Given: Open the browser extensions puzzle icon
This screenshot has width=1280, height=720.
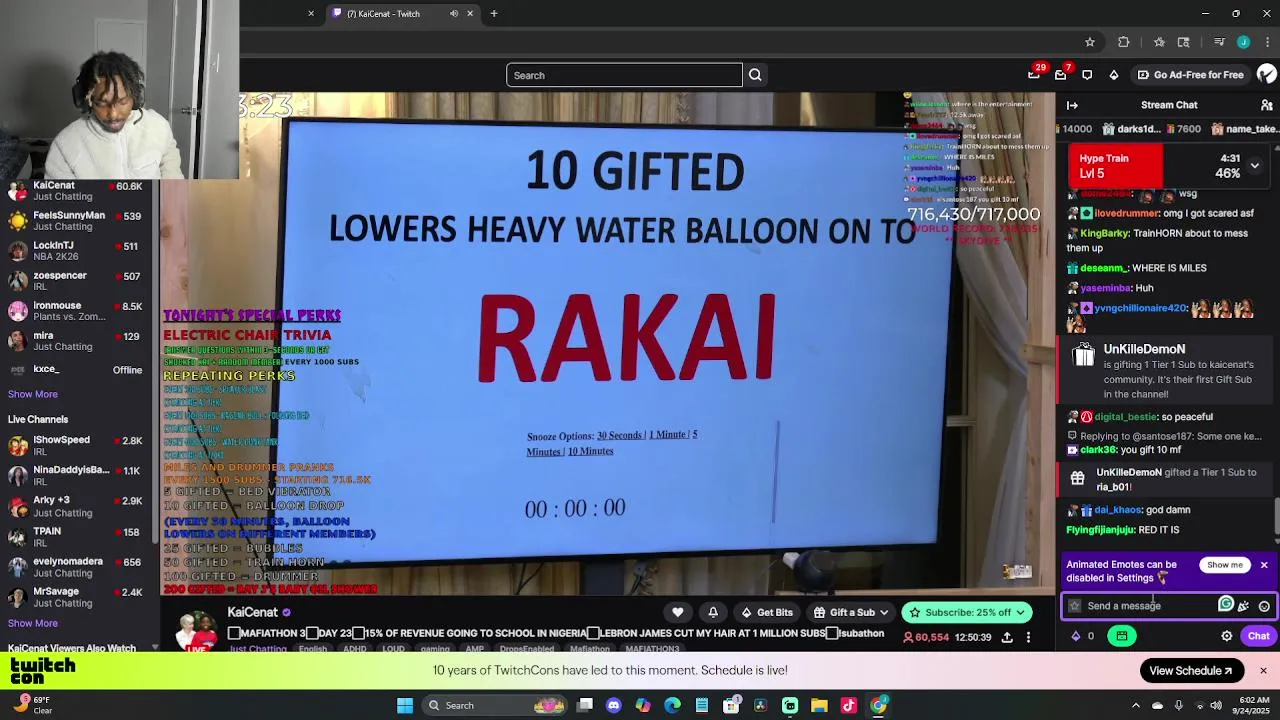Looking at the screenshot, I should pos(1124,42).
